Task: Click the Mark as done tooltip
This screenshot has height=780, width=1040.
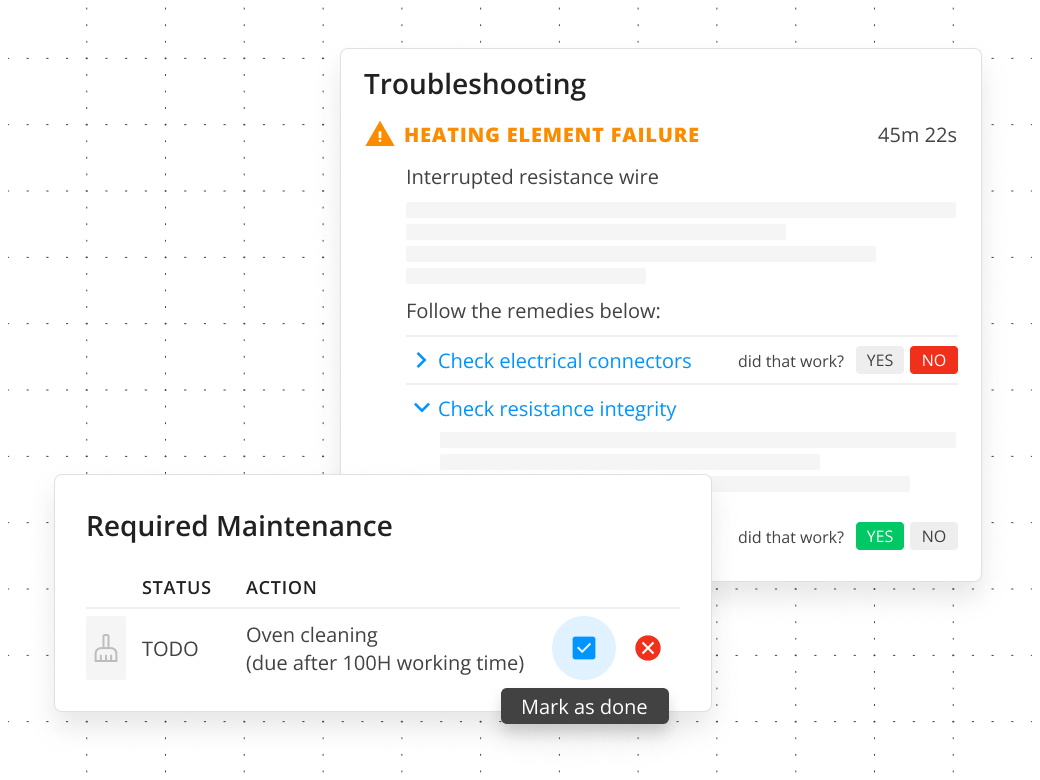Action: point(584,706)
